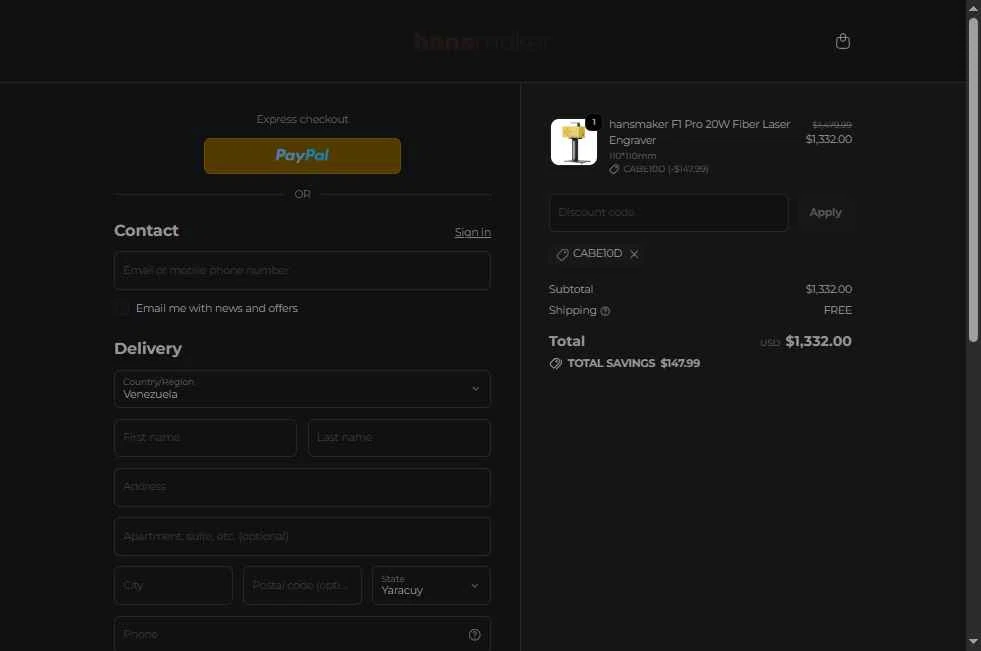Check Email me with news and offers

pos(122,308)
